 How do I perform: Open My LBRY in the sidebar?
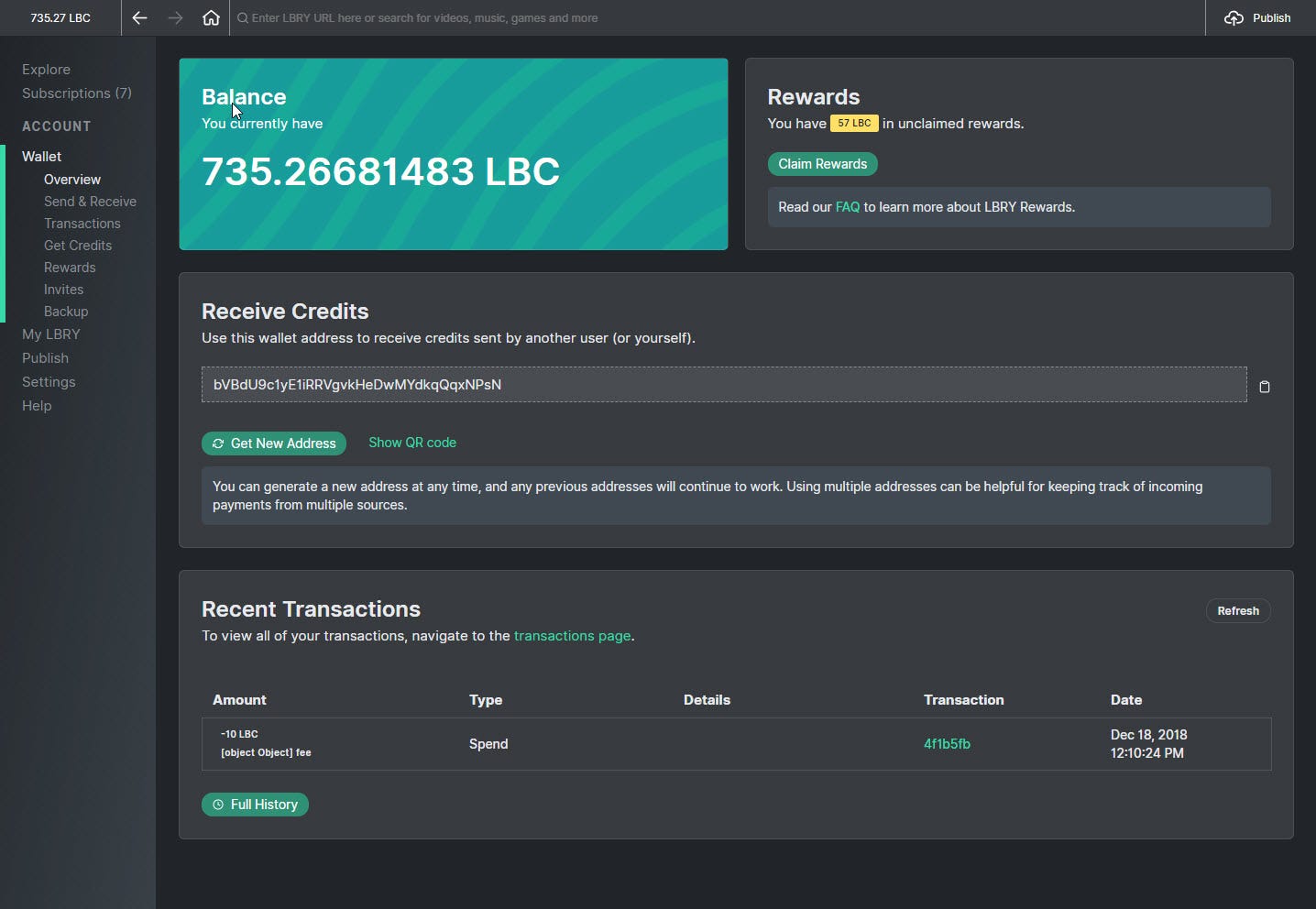(51, 334)
